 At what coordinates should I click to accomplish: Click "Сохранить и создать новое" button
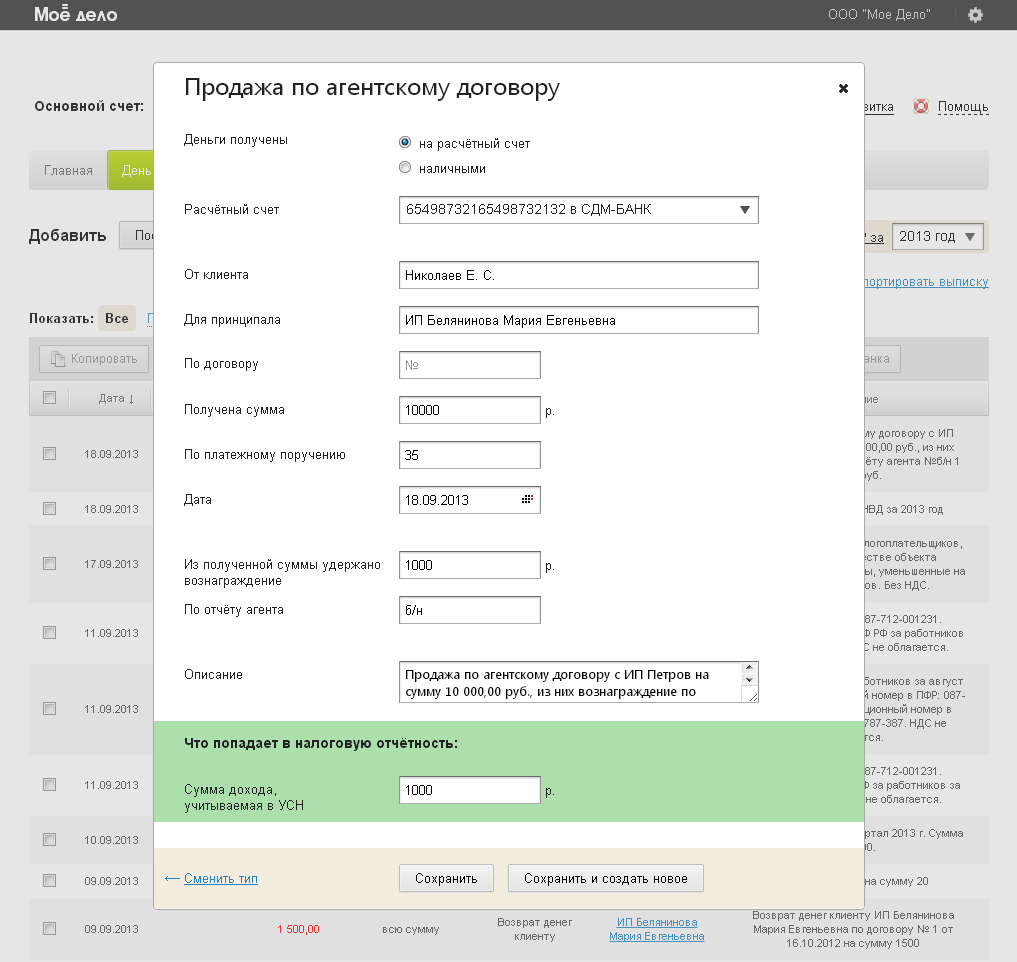point(605,878)
